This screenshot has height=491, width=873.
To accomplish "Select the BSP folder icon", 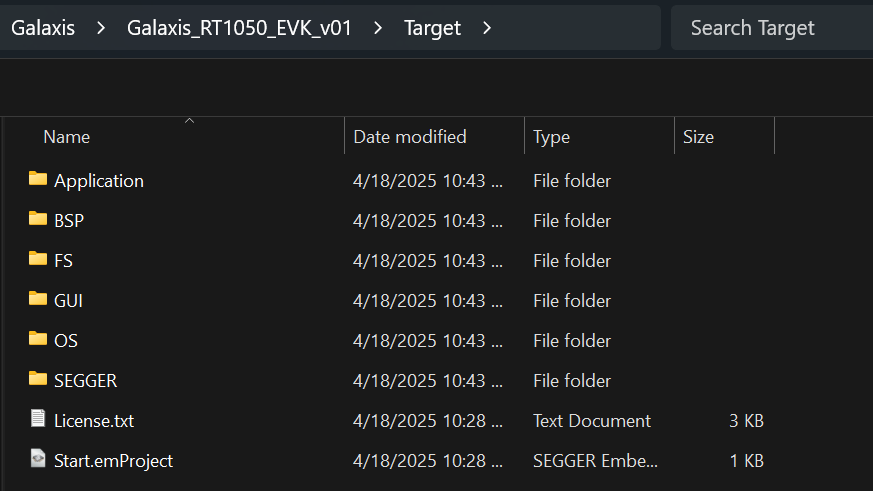I will coord(38,219).
